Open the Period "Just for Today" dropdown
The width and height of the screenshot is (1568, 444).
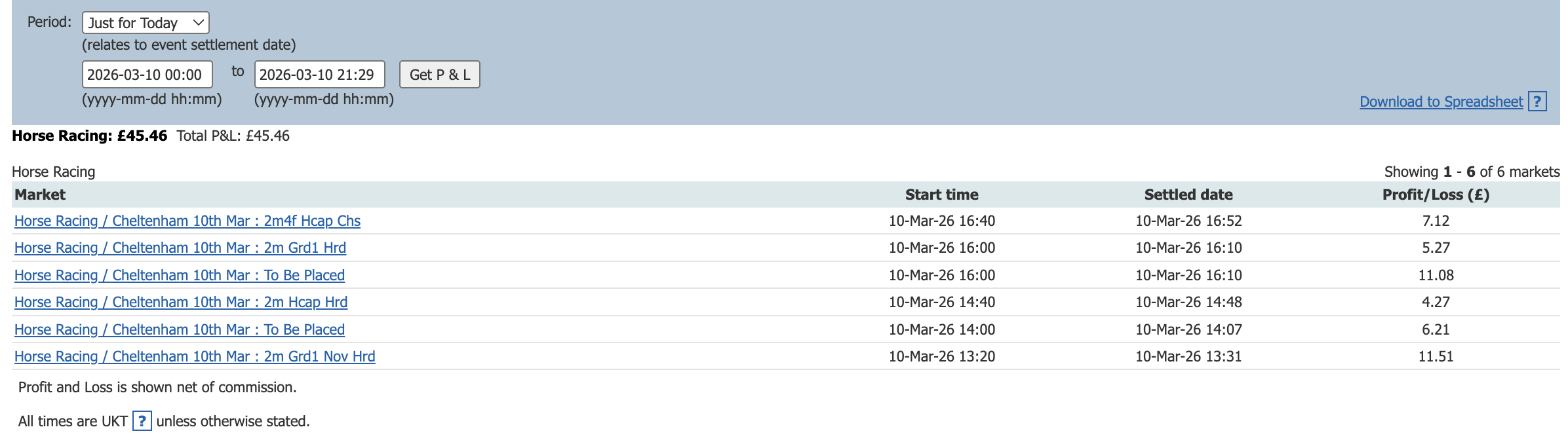(146, 23)
